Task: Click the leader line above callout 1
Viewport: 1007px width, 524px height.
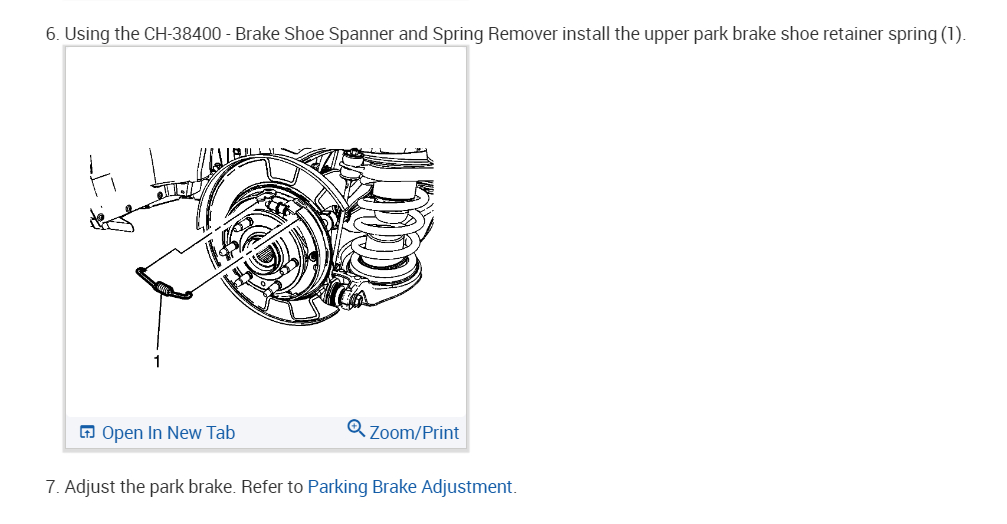Action: 157,320
